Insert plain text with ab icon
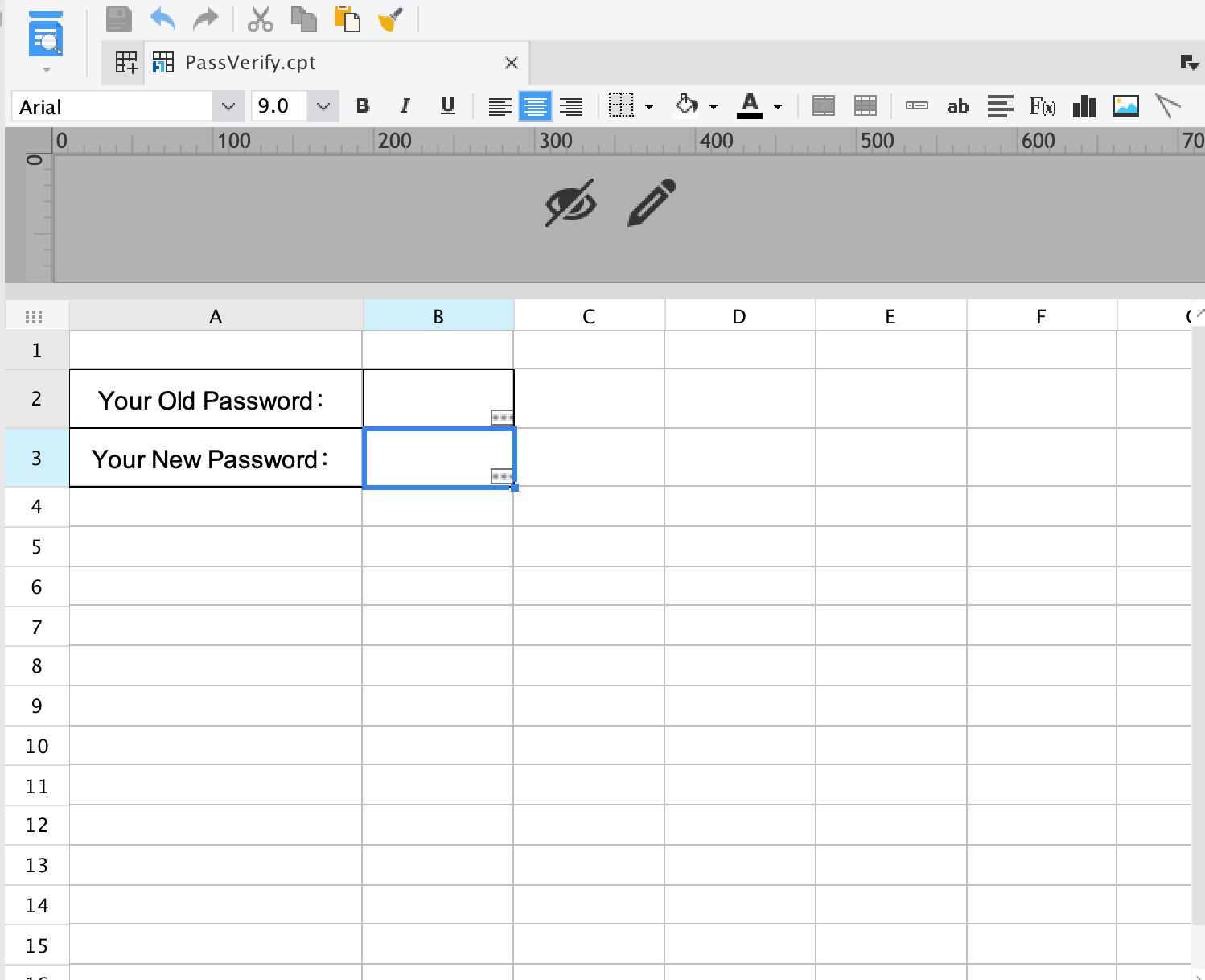Viewport: 1205px width, 980px height. tap(958, 105)
